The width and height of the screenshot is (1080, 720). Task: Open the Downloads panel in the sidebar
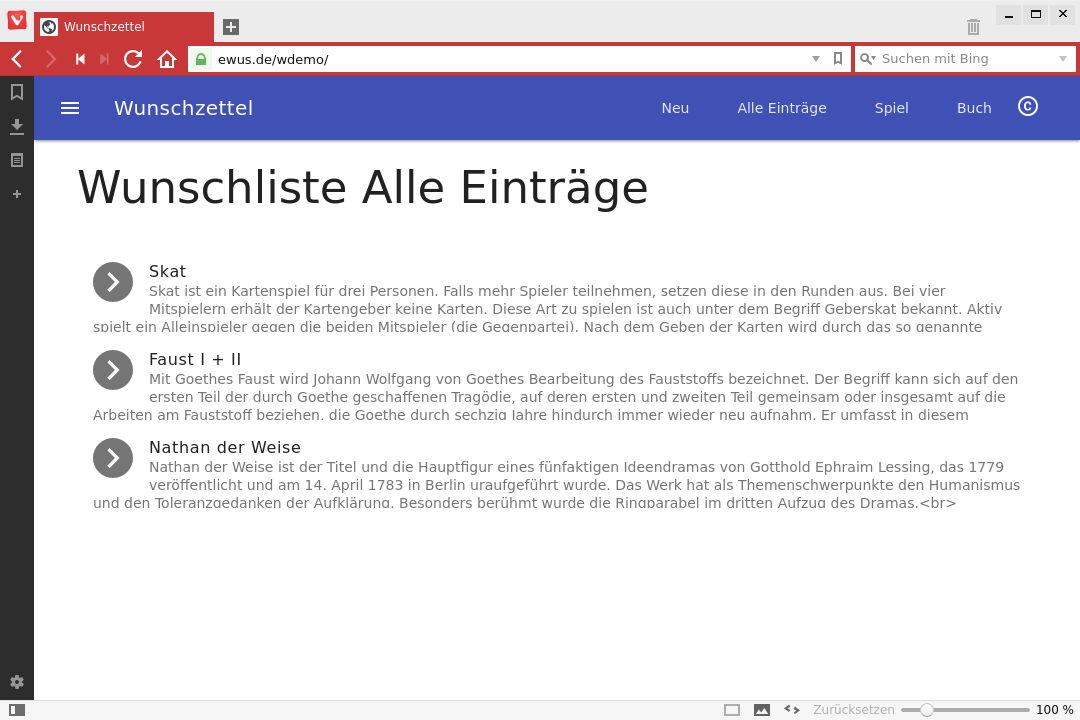pyautogui.click(x=16, y=126)
